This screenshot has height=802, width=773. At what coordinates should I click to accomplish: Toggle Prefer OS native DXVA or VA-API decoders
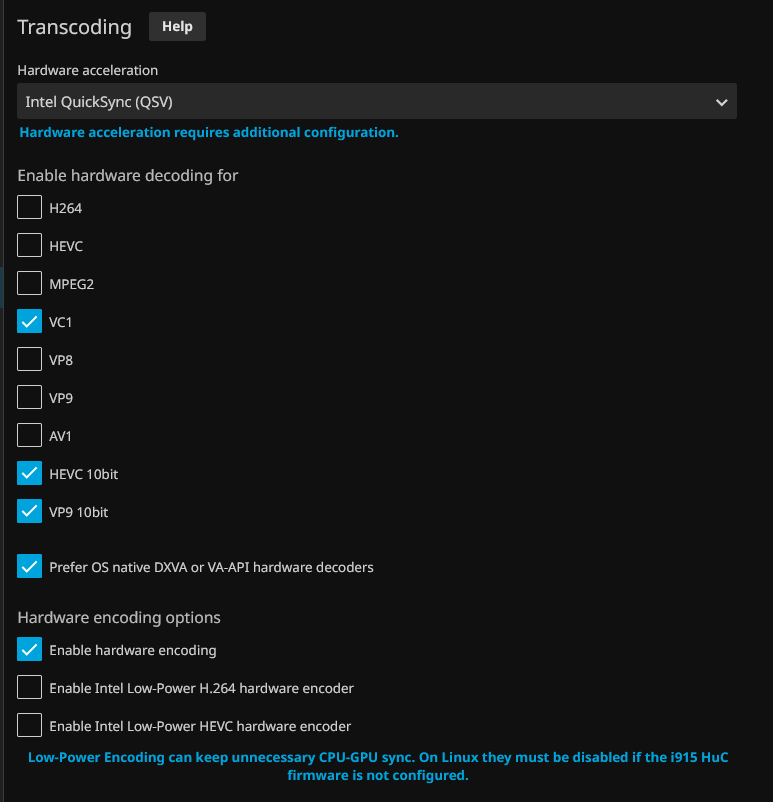(30, 567)
